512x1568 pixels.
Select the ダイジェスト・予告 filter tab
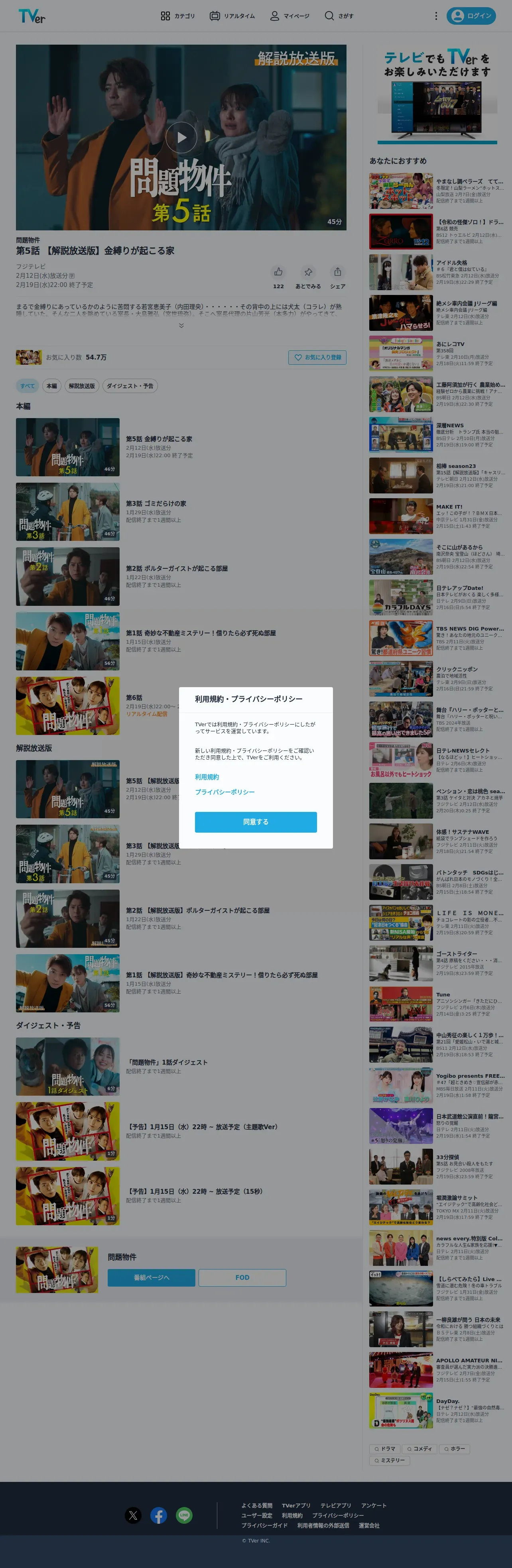[130, 386]
